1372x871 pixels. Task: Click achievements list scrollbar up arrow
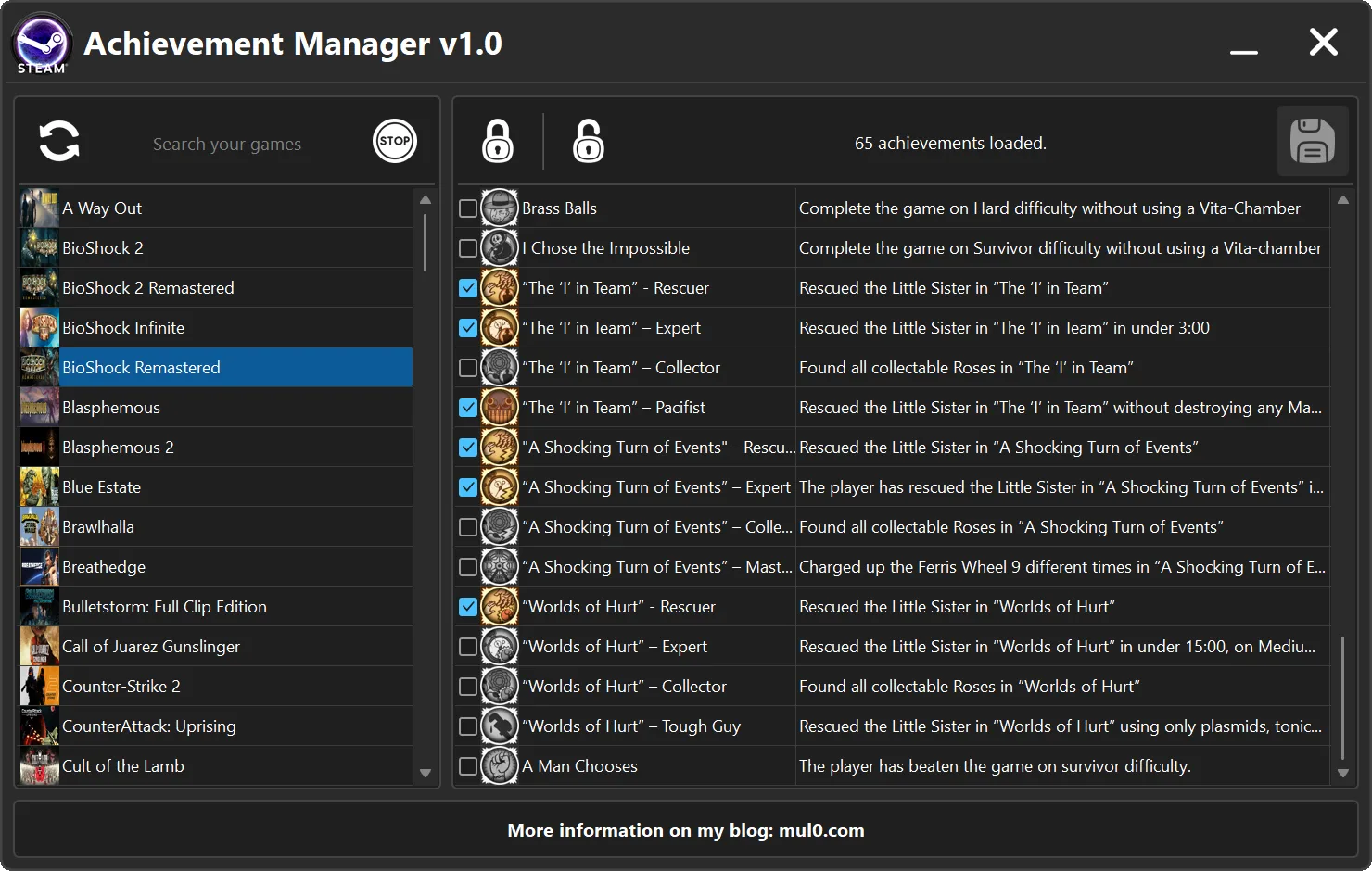click(1343, 200)
